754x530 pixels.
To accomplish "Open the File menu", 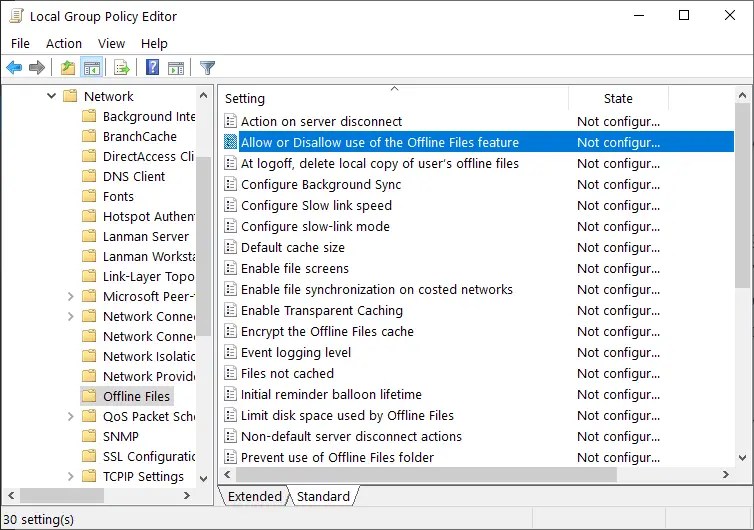I will pos(20,44).
